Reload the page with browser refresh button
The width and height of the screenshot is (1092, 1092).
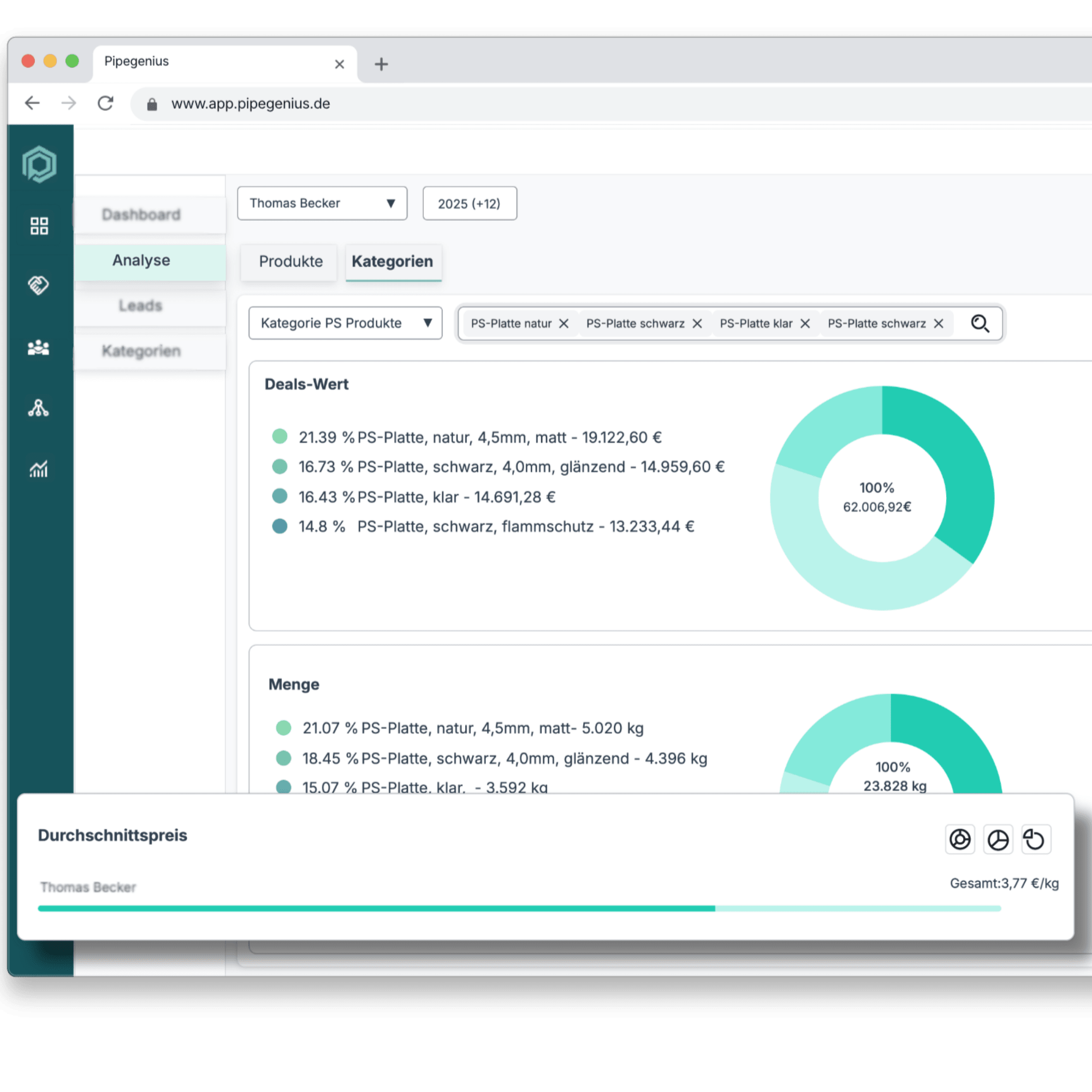click(106, 103)
